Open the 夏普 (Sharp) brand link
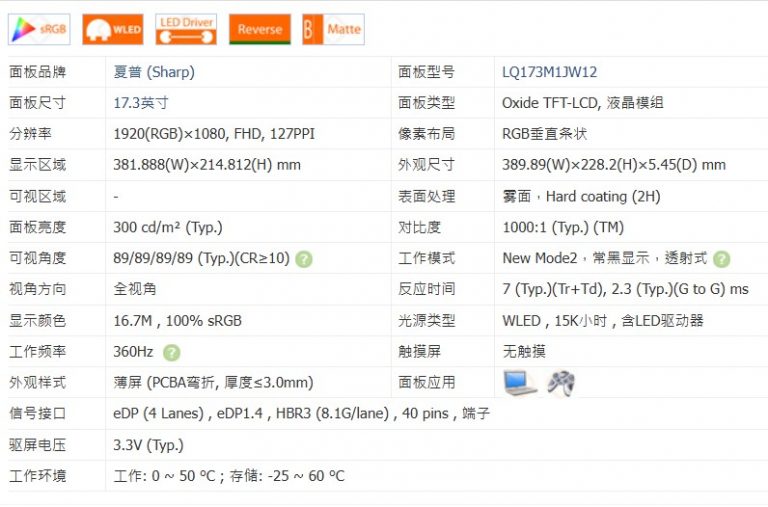Viewport: 768px width, 507px height. 154,72
